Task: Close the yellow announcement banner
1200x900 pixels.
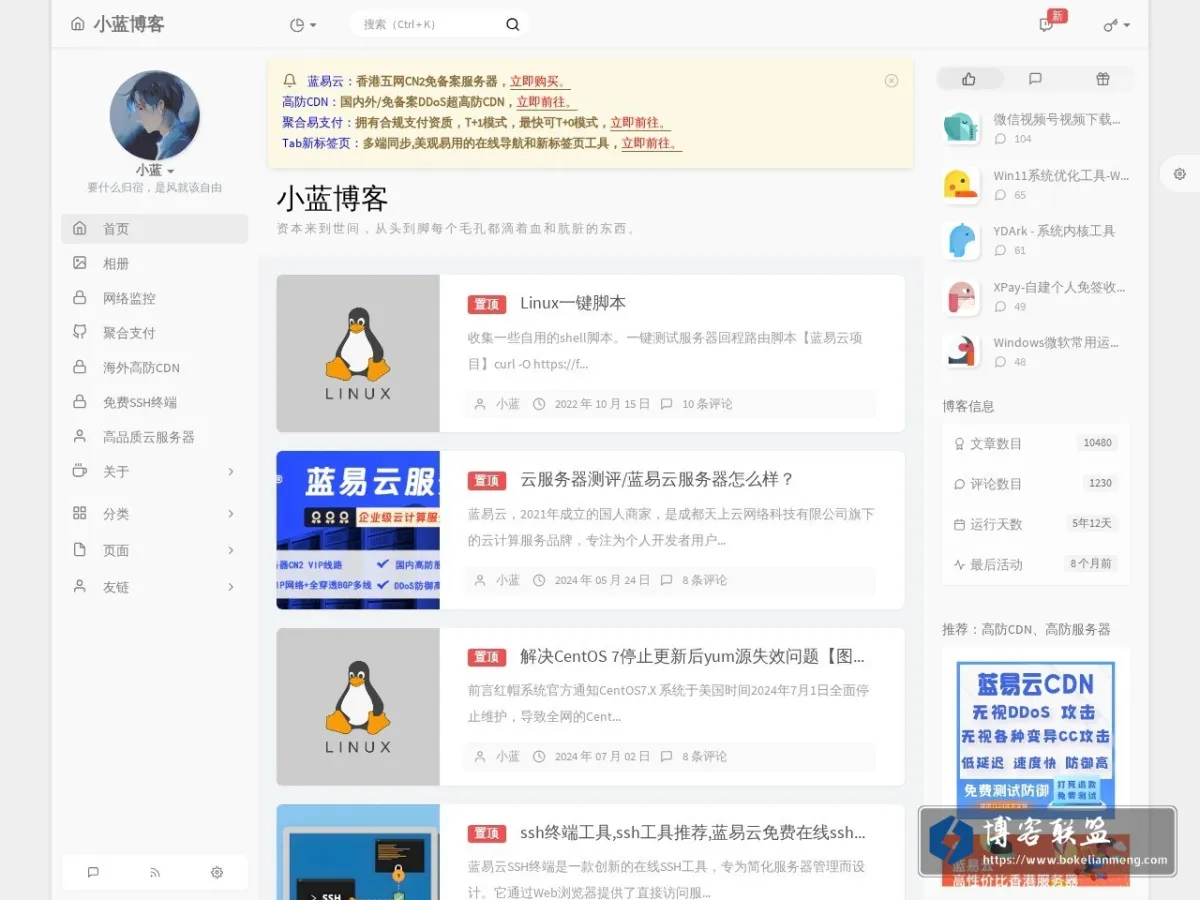Action: click(891, 81)
